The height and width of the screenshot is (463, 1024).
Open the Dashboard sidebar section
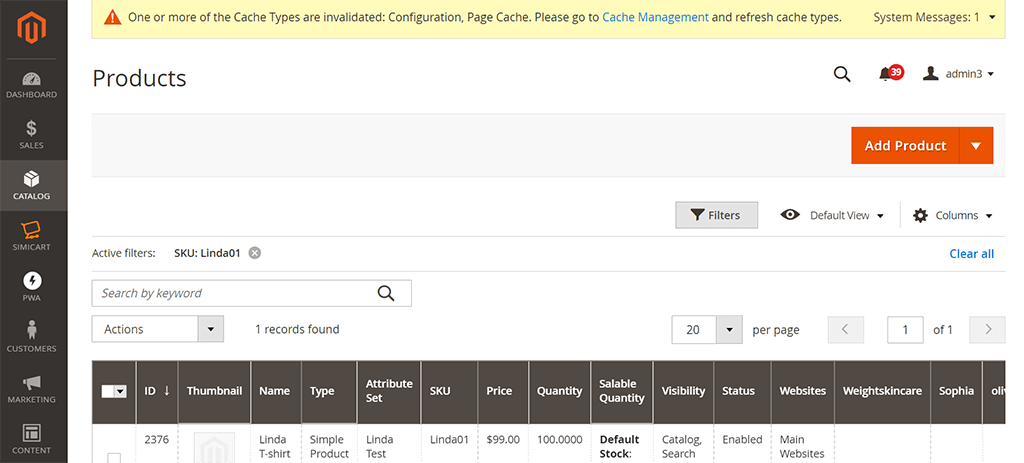[33, 85]
